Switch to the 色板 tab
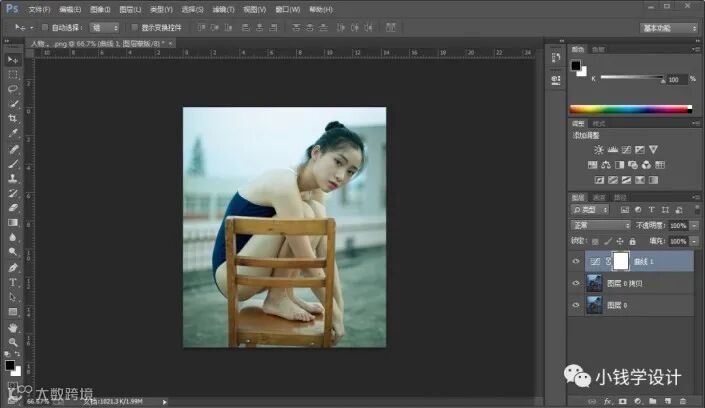The width and height of the screenshot is (705, 408). (598, 49)
